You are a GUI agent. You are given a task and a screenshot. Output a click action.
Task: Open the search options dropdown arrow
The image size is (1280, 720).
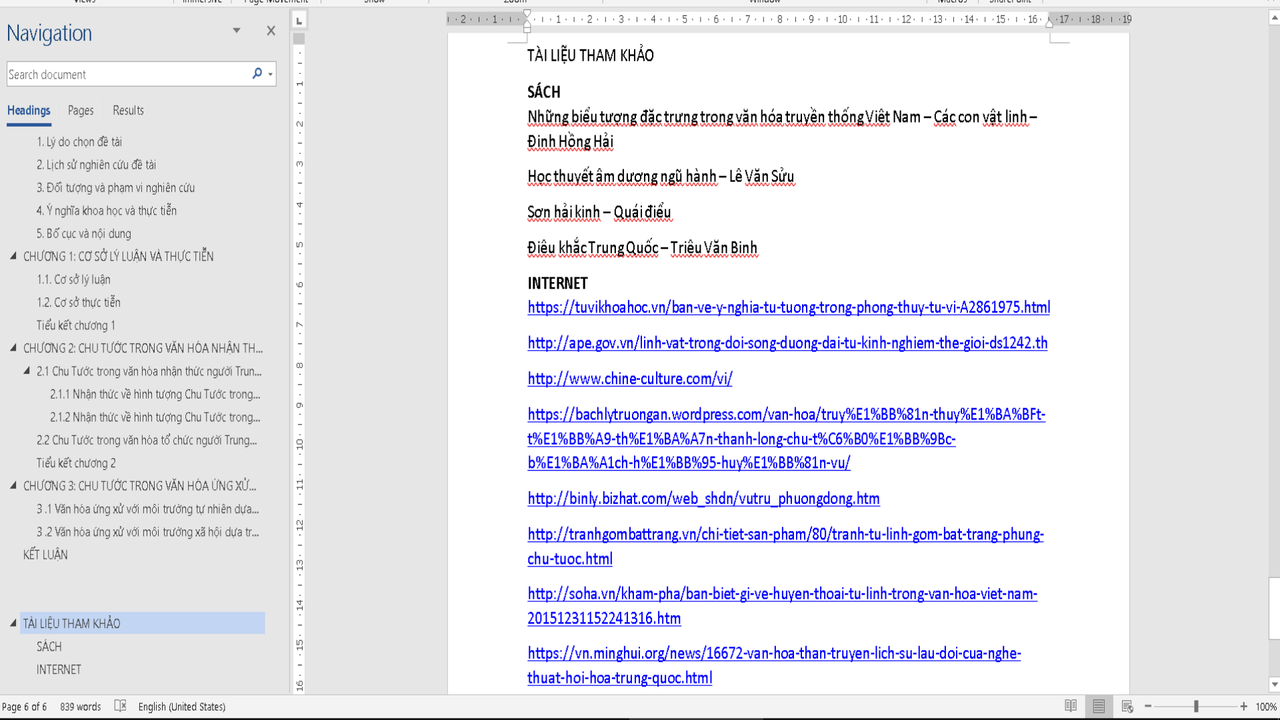[271, 75]
